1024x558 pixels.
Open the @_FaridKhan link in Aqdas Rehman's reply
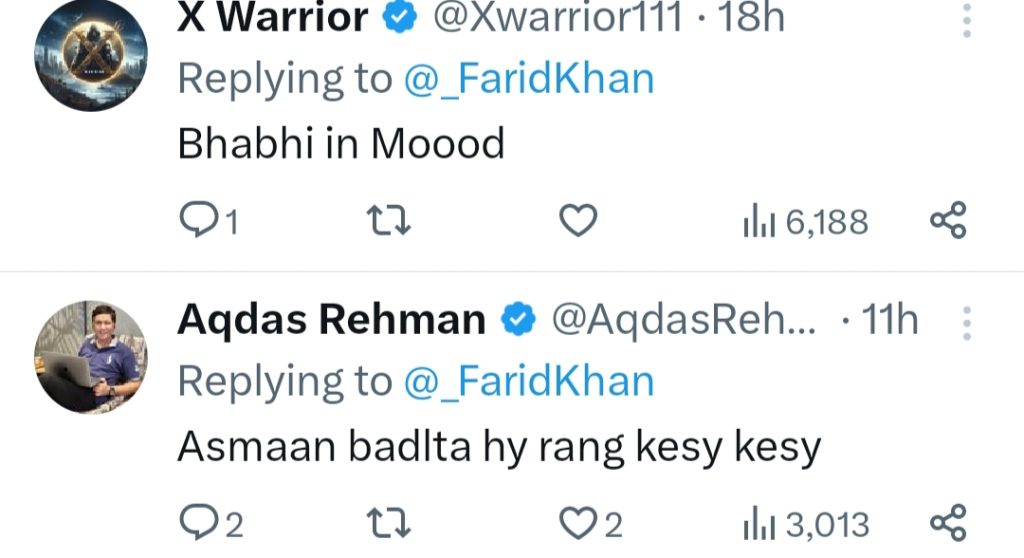[x=528, y=381]
